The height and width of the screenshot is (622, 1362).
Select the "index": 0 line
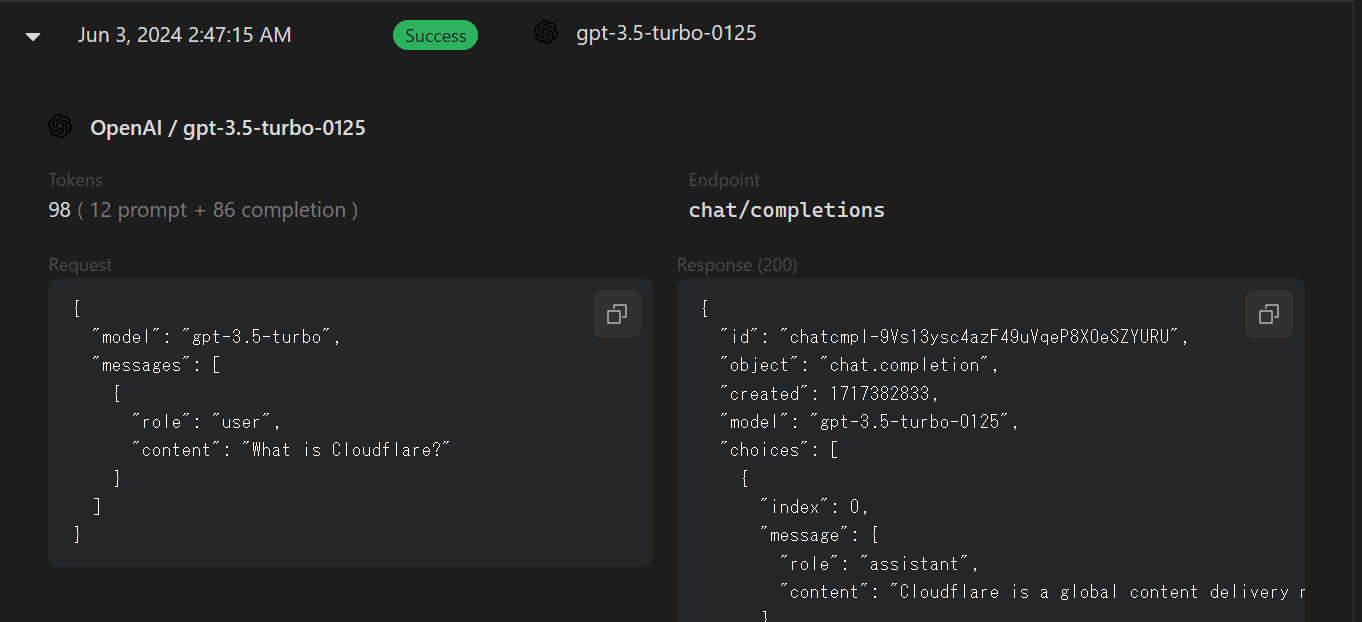pos(814,507)
